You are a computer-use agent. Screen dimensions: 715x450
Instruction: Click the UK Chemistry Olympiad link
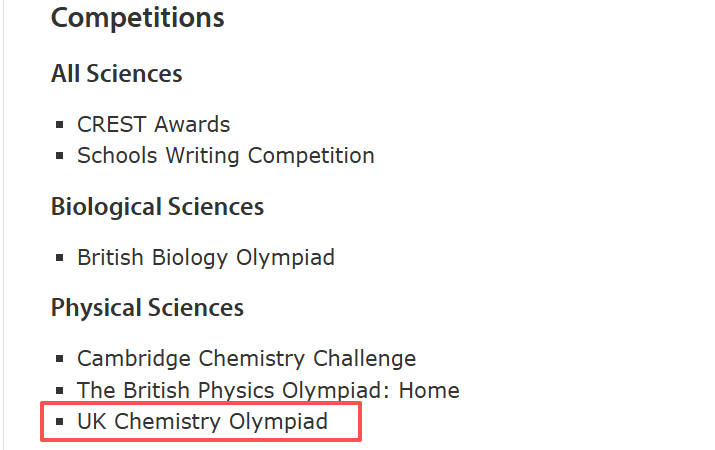click(202, 422)
